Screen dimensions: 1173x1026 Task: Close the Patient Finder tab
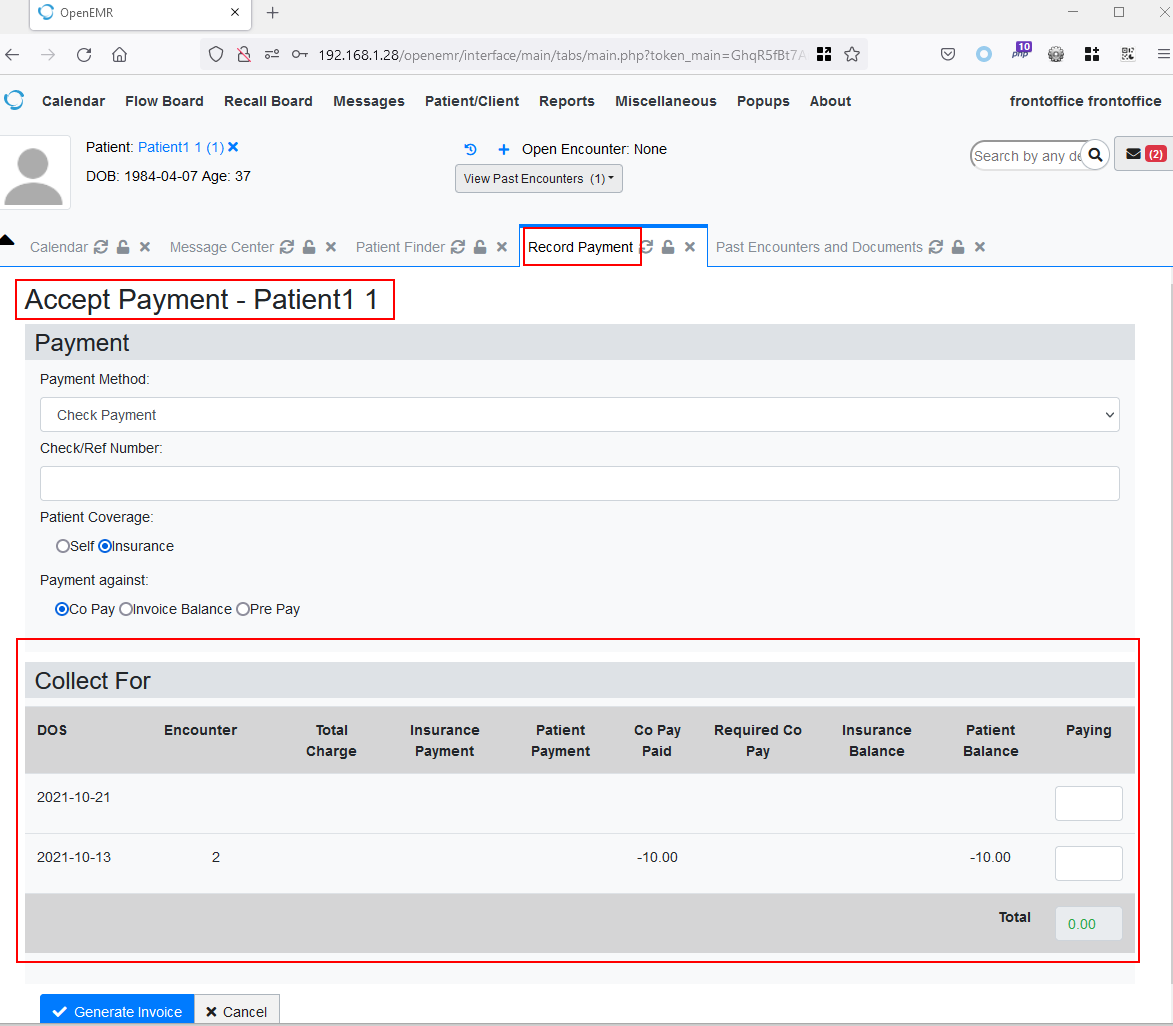(x=502, y=247)
